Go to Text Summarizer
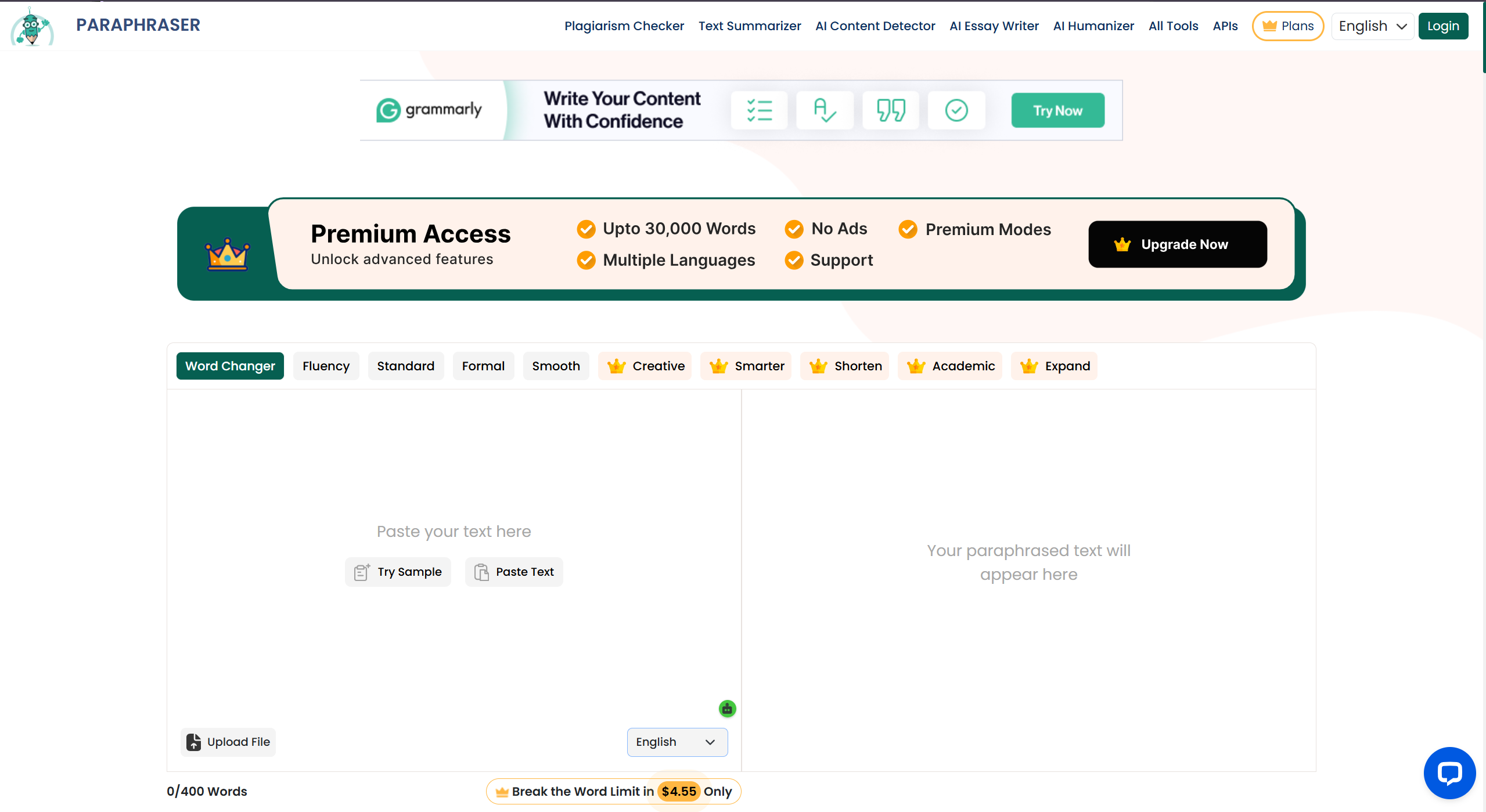 [x=750, y=26]
